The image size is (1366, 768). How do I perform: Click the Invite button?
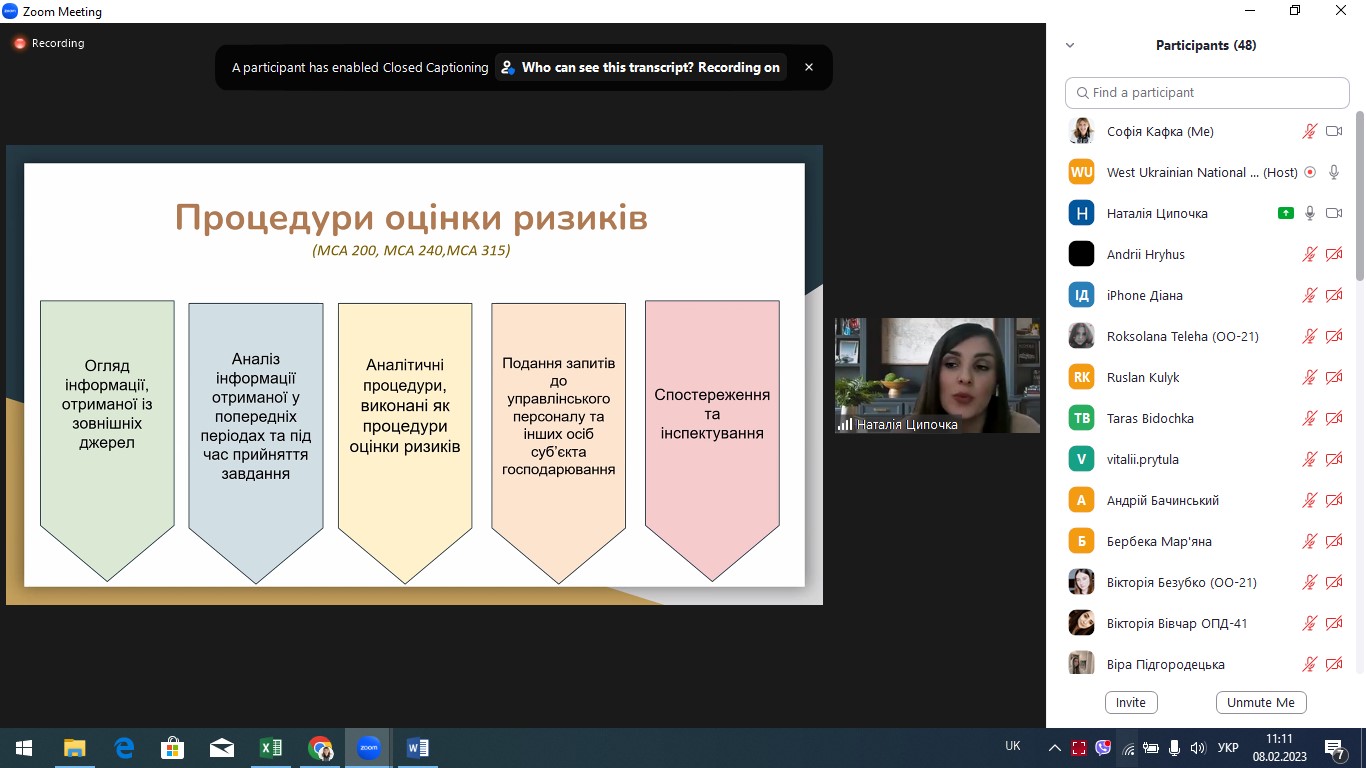pos(1131,702)
